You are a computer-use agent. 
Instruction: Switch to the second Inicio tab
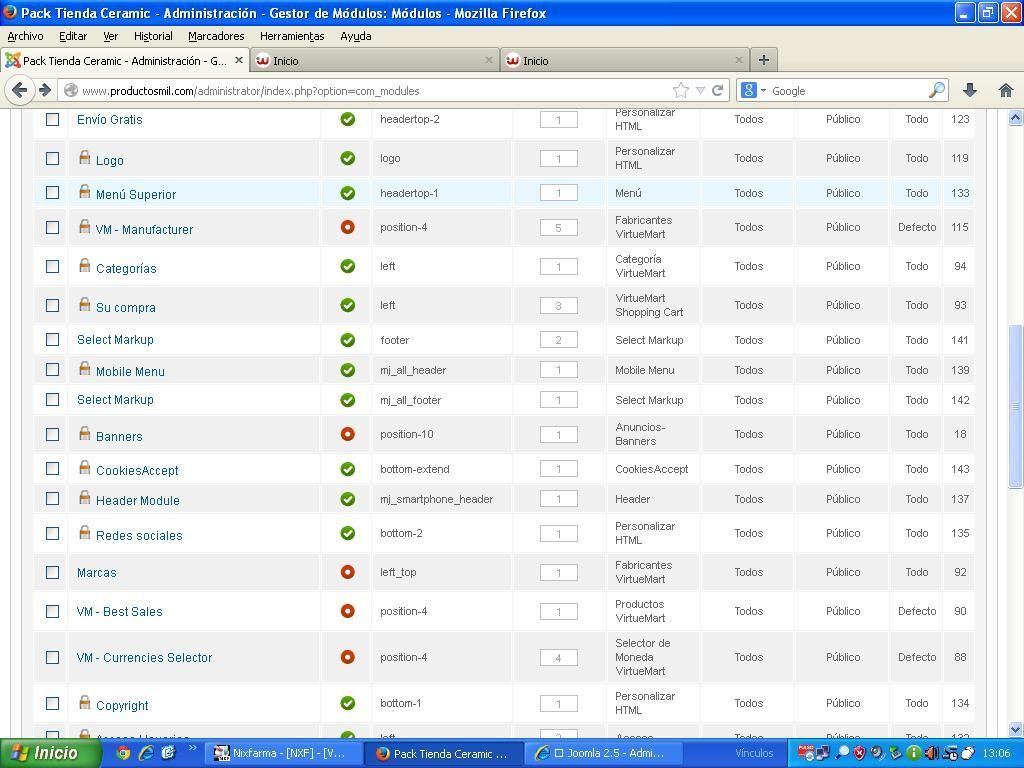pyautogui.click(x=624, y=61)
